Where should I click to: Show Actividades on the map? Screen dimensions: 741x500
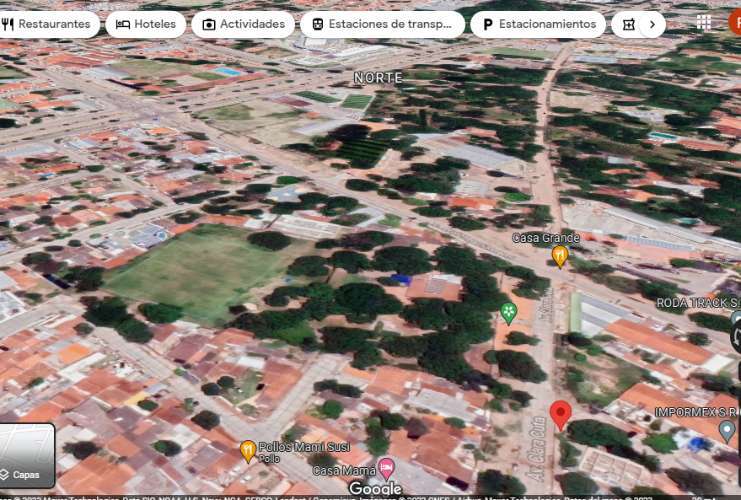[x=242, y=24]
